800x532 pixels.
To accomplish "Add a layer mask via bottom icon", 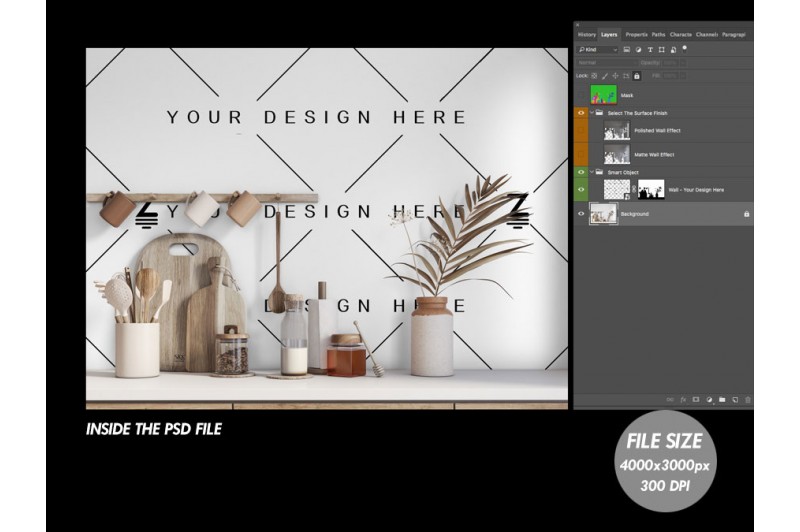I will [696, 400].
